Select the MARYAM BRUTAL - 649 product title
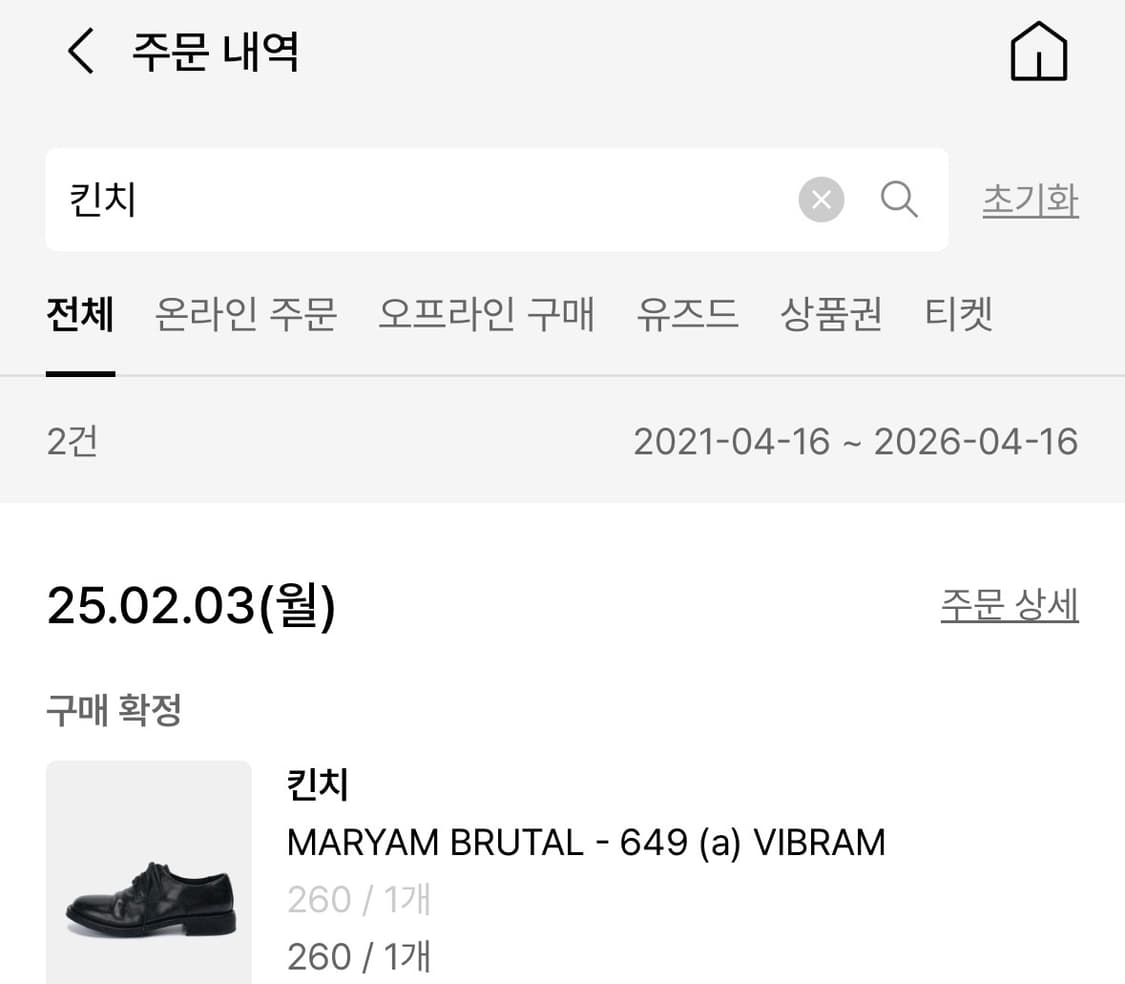The image size is (1125, 984). click(x=586, y=842)
